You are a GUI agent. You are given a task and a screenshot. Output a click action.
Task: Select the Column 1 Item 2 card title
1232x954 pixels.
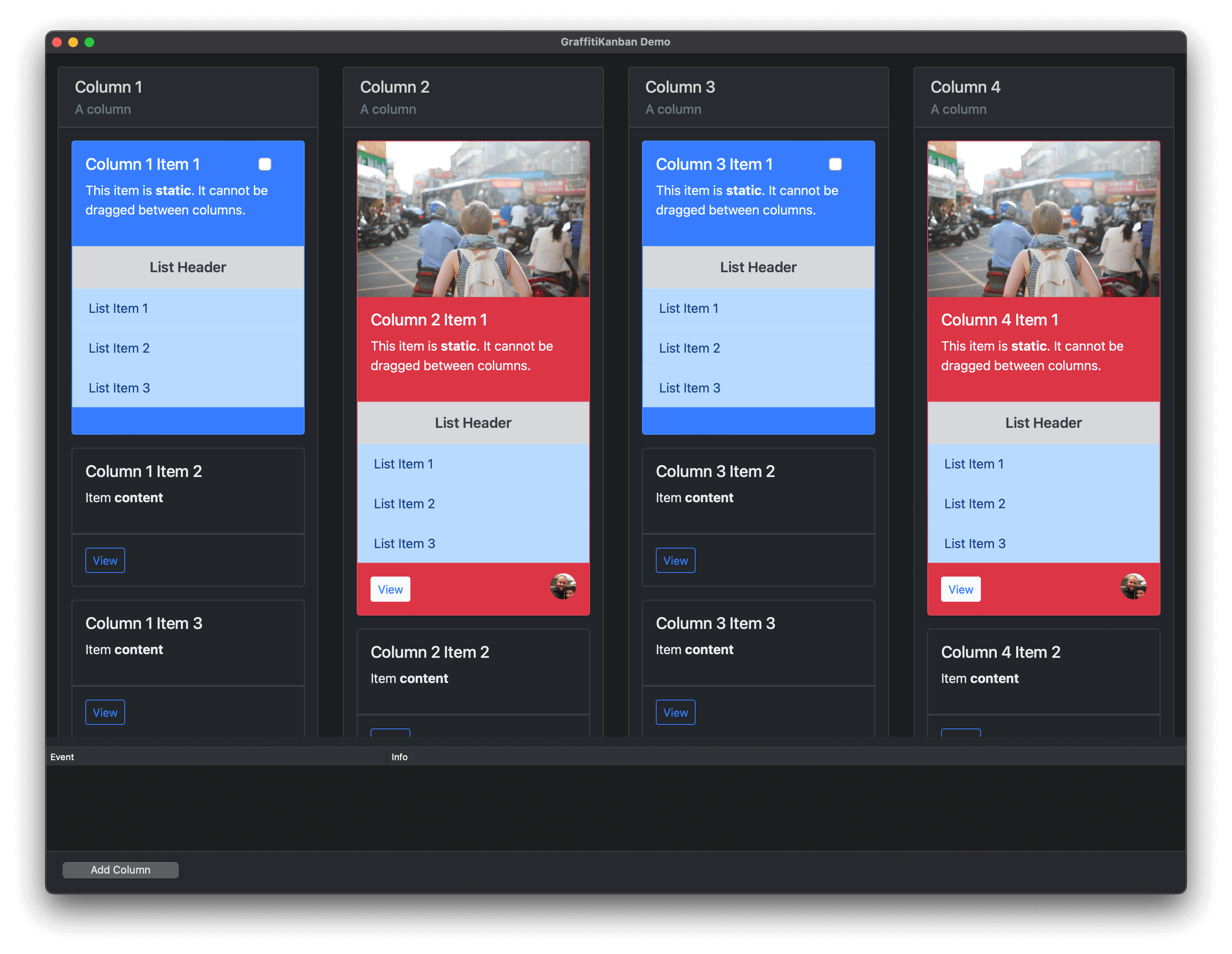[x=143, y=471]
